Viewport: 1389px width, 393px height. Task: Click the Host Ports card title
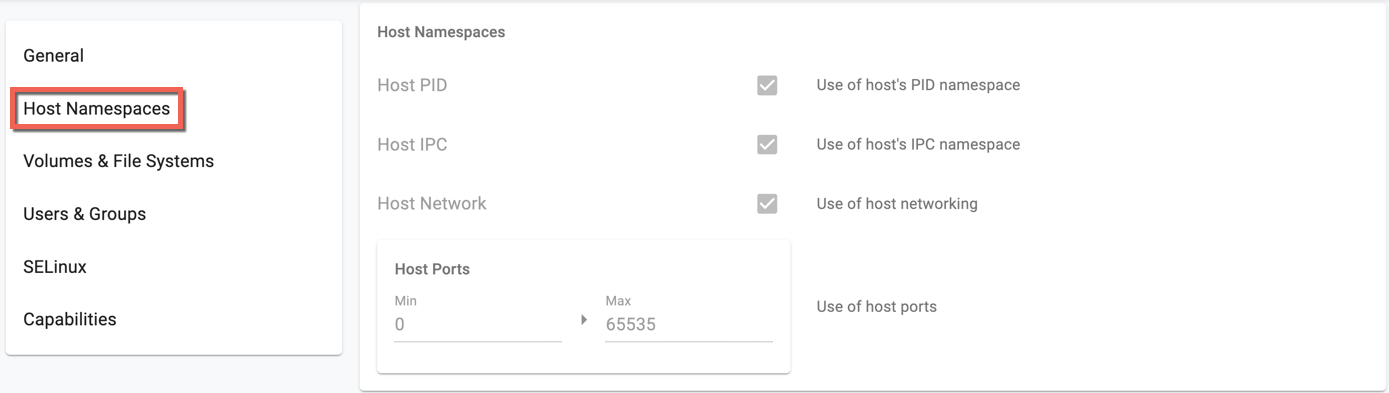432,269
